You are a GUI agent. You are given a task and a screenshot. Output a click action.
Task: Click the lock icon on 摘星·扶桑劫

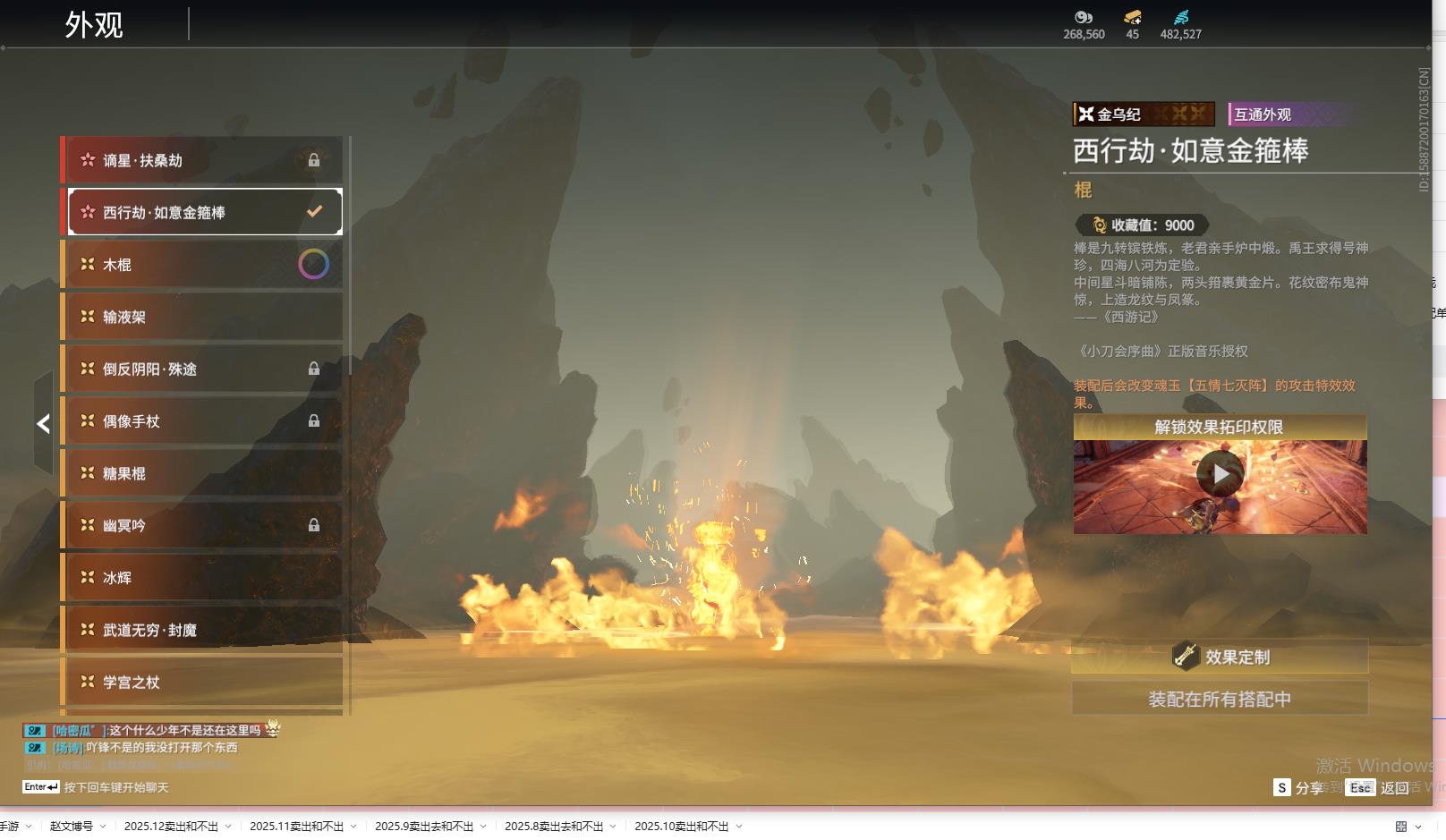tap(314, 160)
